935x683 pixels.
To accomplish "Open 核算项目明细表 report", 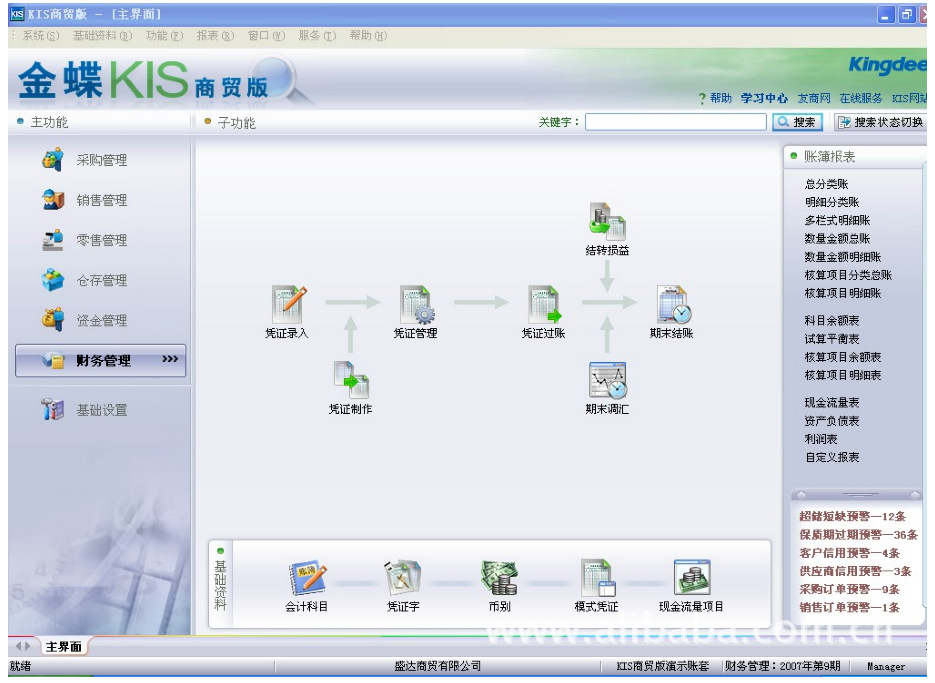I will point(842,375).
